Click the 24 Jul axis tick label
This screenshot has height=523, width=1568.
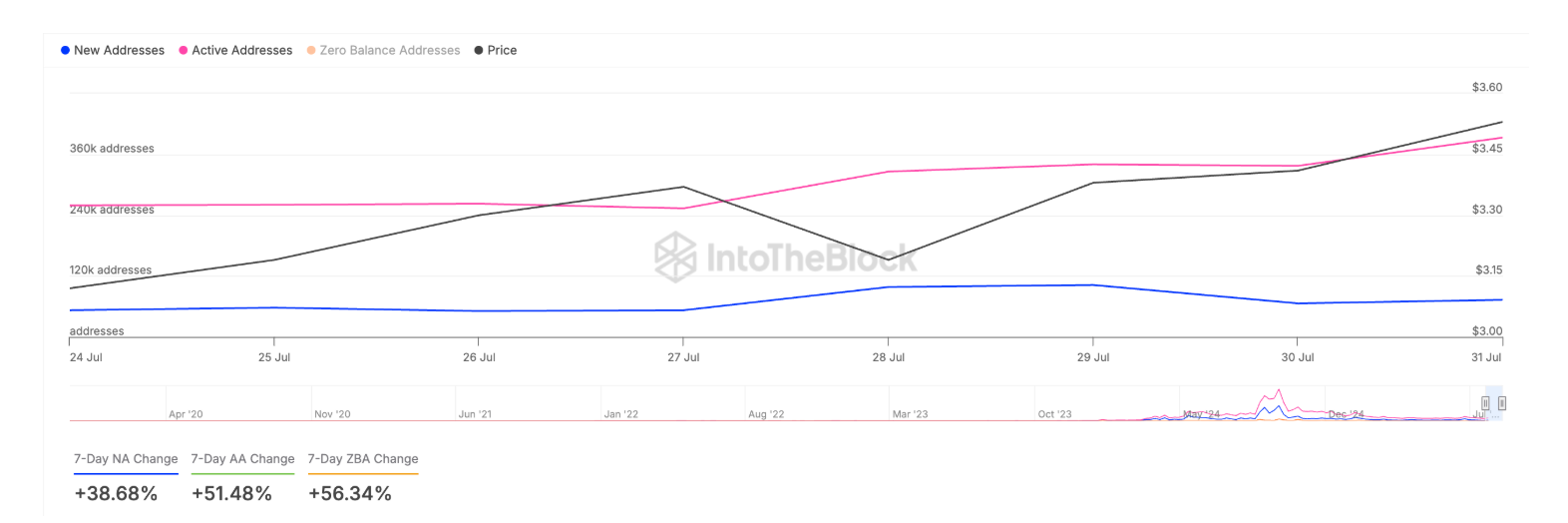point(86,357)
